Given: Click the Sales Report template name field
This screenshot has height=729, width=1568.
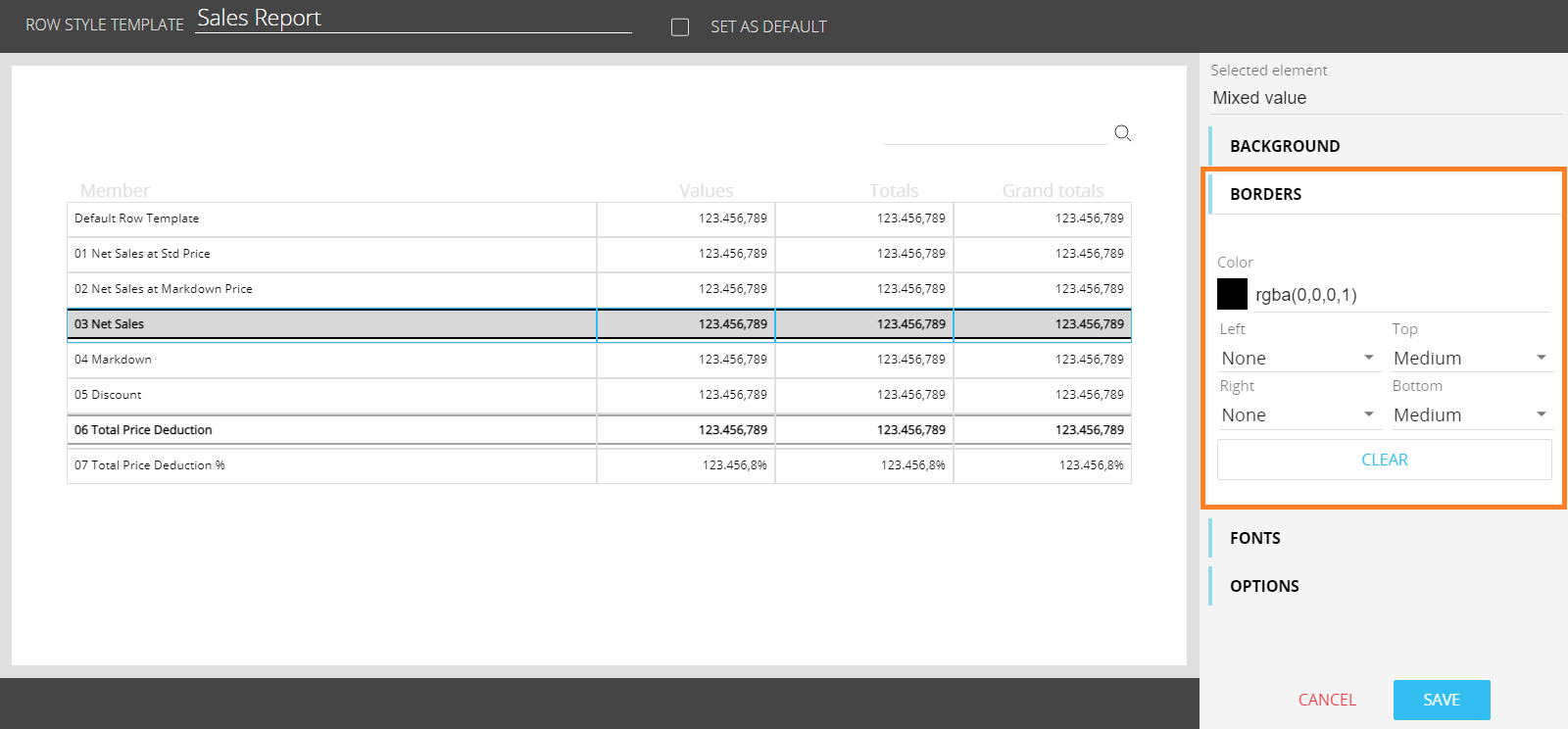Looking at the screenshot, I should (413, 19).
